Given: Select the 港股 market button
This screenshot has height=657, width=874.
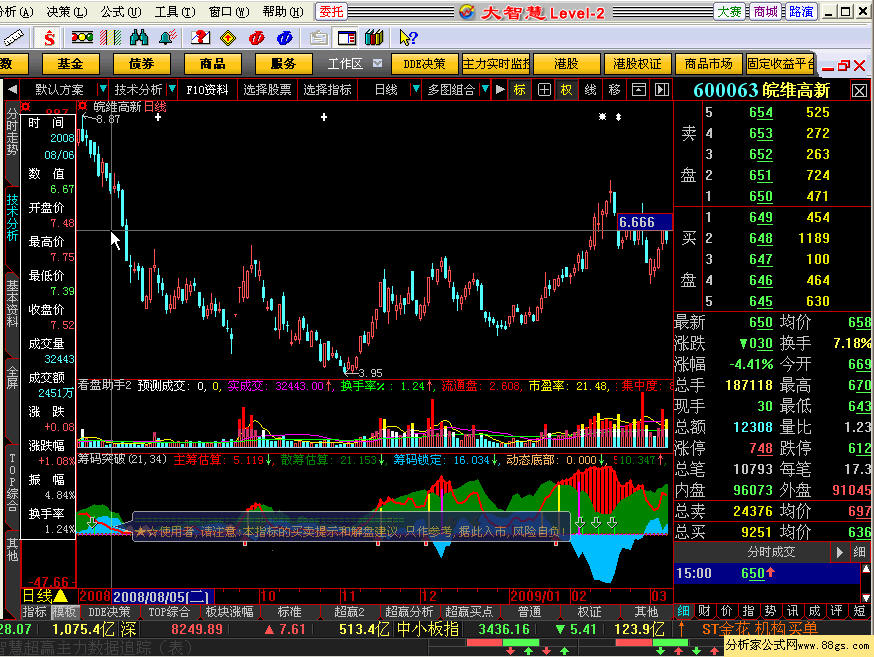Looking at the screenshot, I should click(x=566, y=64).
